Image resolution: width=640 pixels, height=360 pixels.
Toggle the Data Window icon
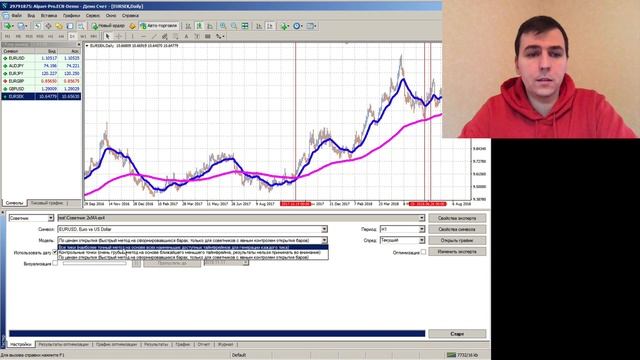[48, 26]
